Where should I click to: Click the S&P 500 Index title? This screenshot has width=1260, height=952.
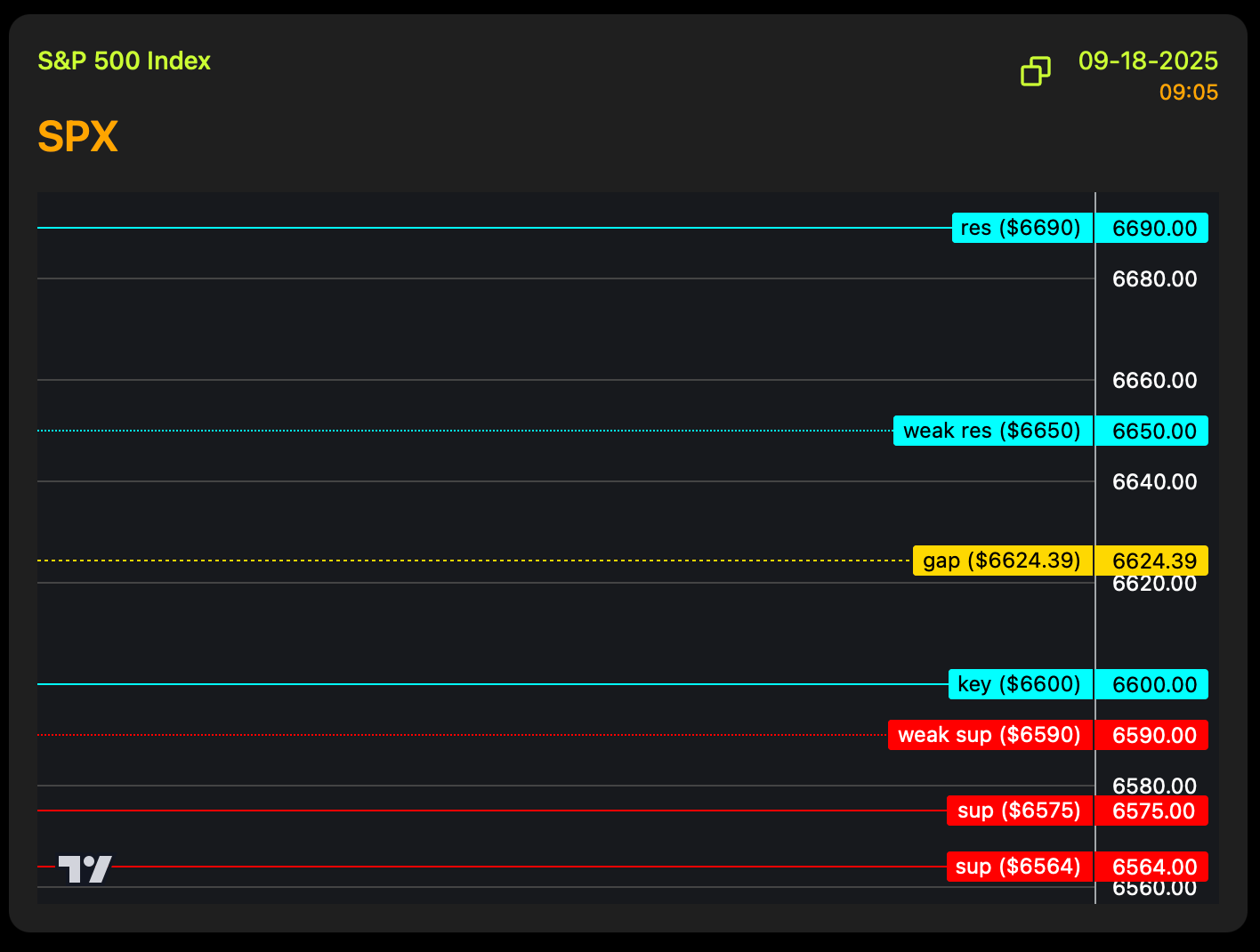click(124, 61)
